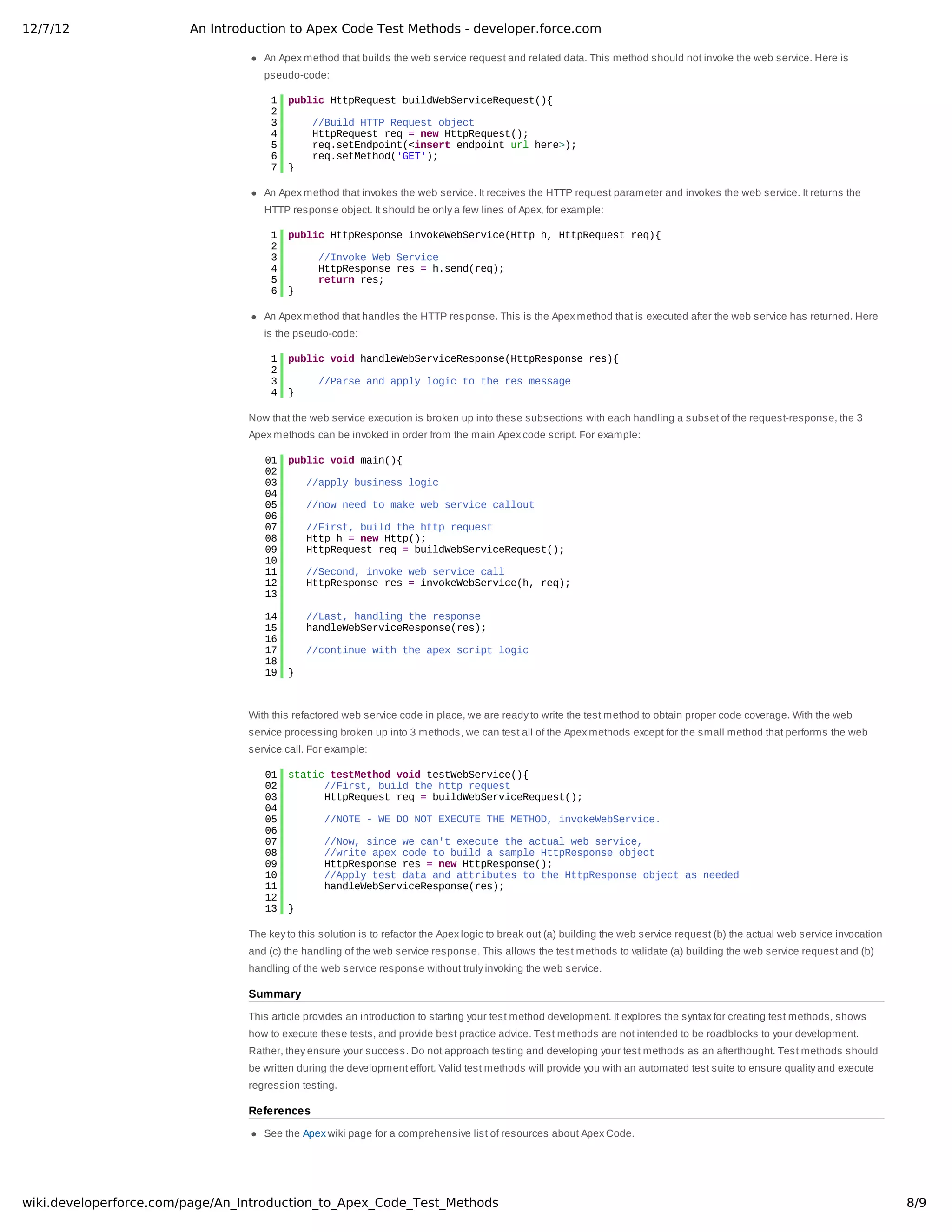This screenshot has height=1232, width=952.
Task: Click the Summary section heading
Action: 275,994
